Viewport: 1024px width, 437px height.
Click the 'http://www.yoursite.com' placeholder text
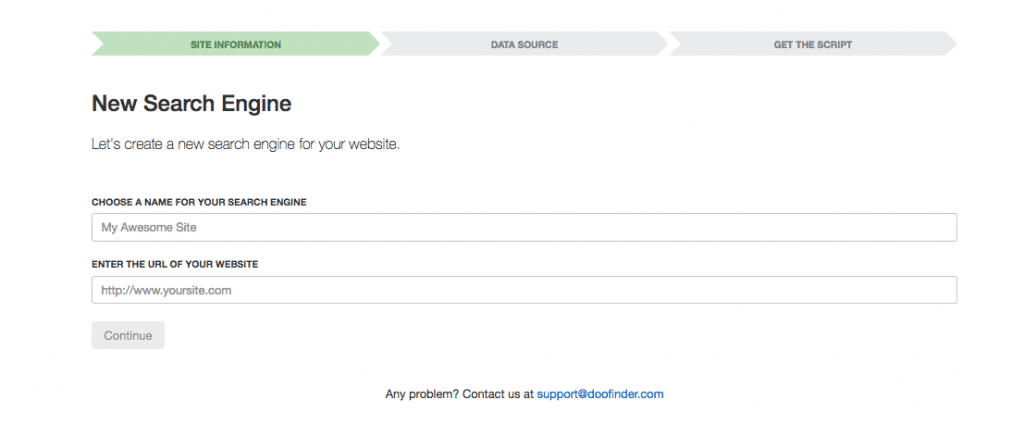(166, 291)
